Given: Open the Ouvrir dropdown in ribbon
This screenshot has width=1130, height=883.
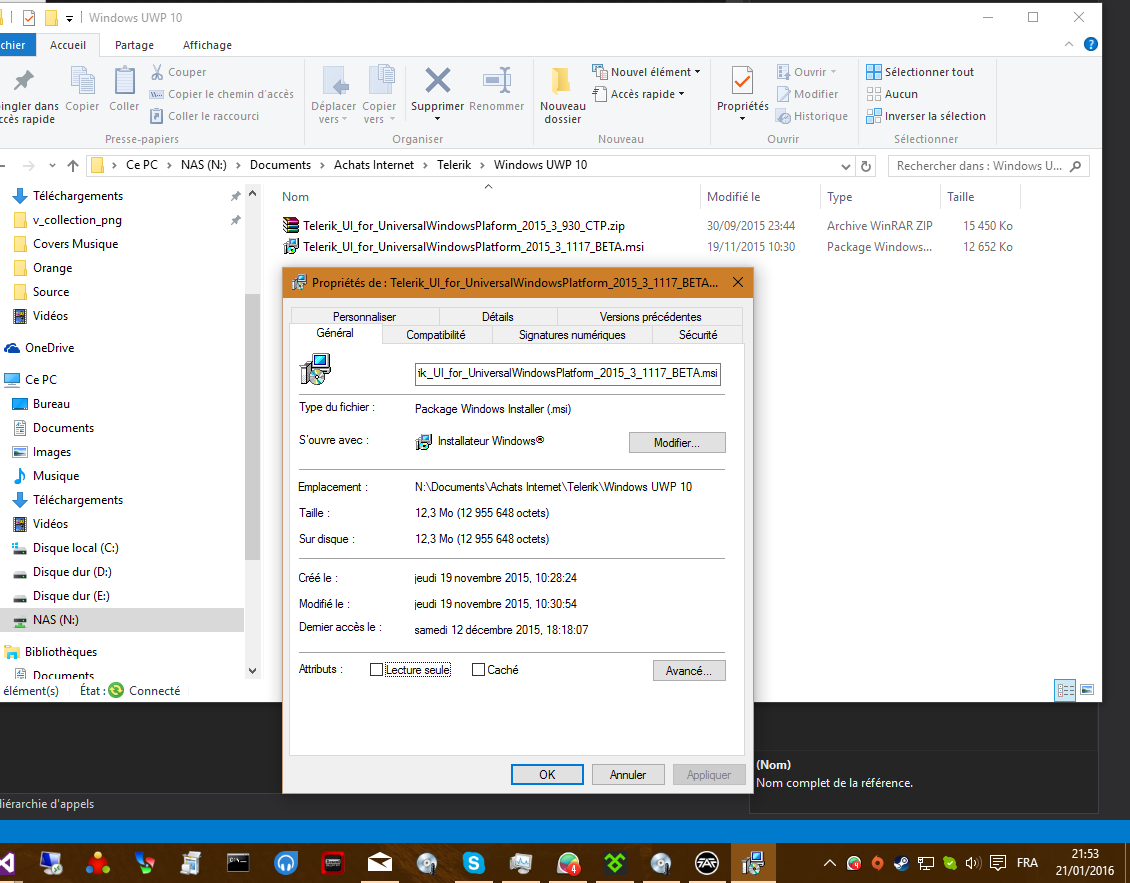Looking at the screenshot, I should [x=807, y=72].
